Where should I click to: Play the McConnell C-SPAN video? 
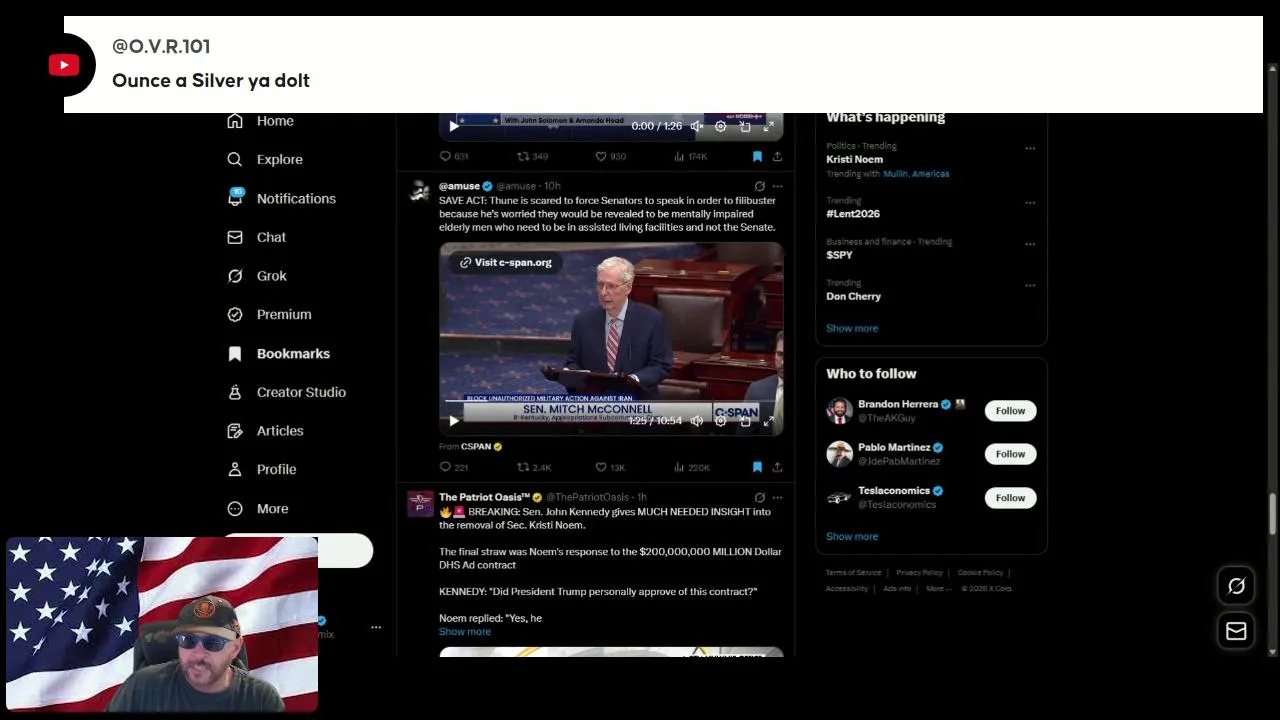454,421
